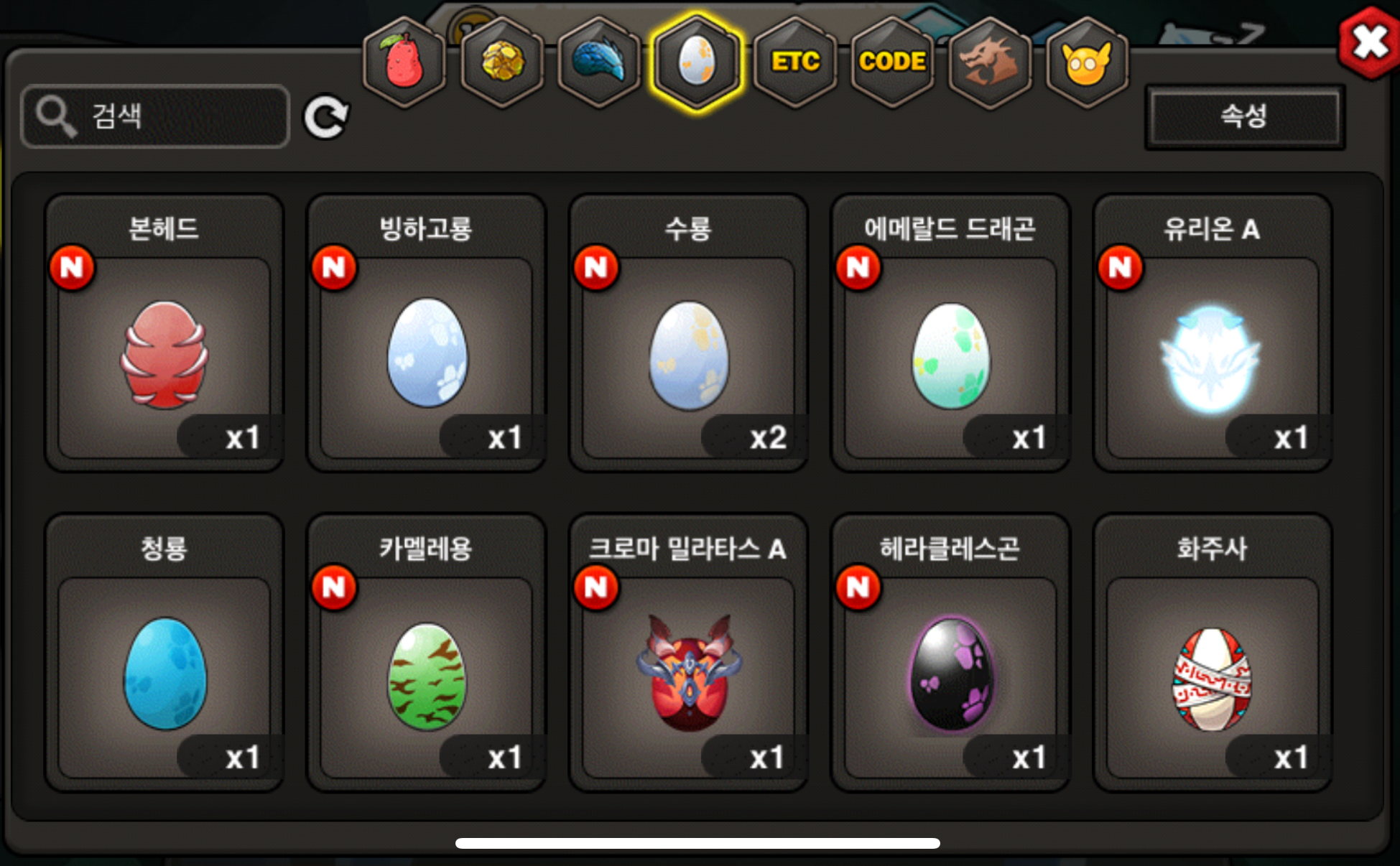Switch to the CODE tab
This screenshot has height=866, width=1400.
click(x=892, y=62)
